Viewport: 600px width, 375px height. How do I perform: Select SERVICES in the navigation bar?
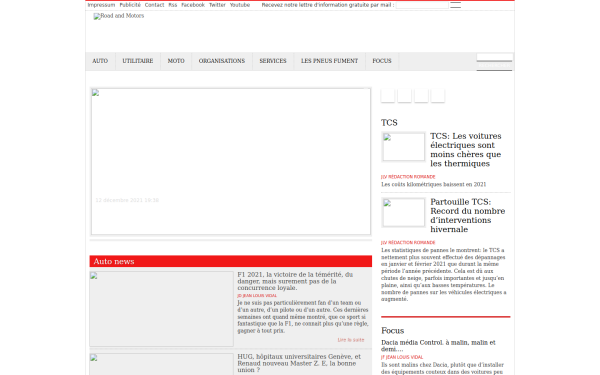(273, 61)
